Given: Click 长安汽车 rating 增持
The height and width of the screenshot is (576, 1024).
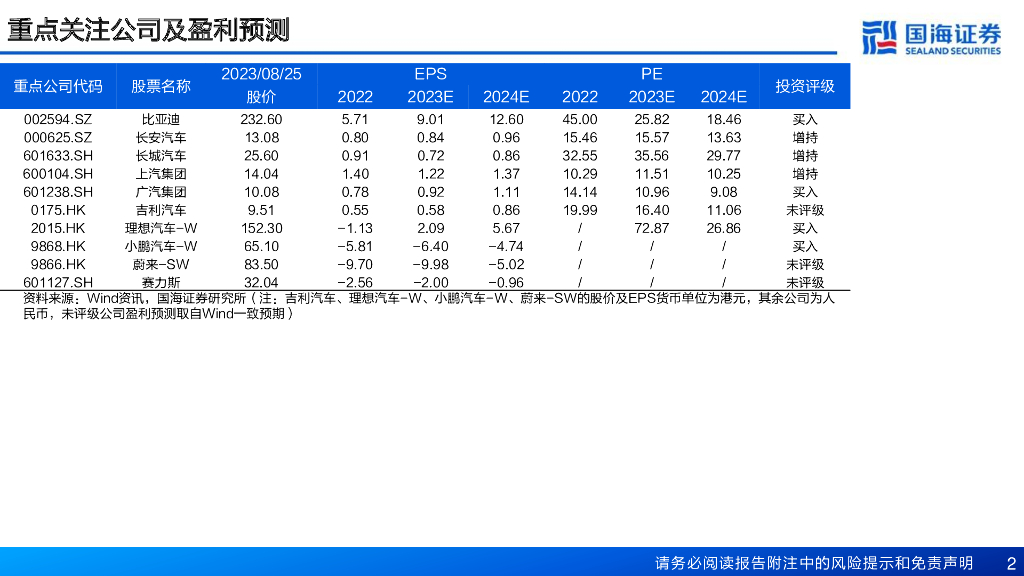Looking at the screenshot, I should [805, 138].
